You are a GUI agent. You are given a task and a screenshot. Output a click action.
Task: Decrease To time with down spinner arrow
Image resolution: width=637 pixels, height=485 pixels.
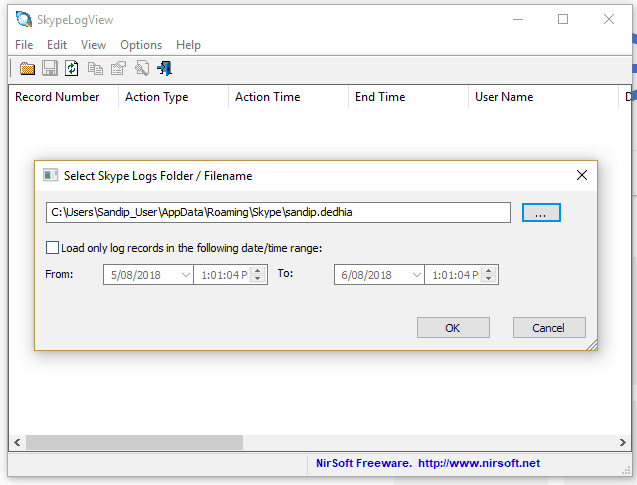(489, 279)
